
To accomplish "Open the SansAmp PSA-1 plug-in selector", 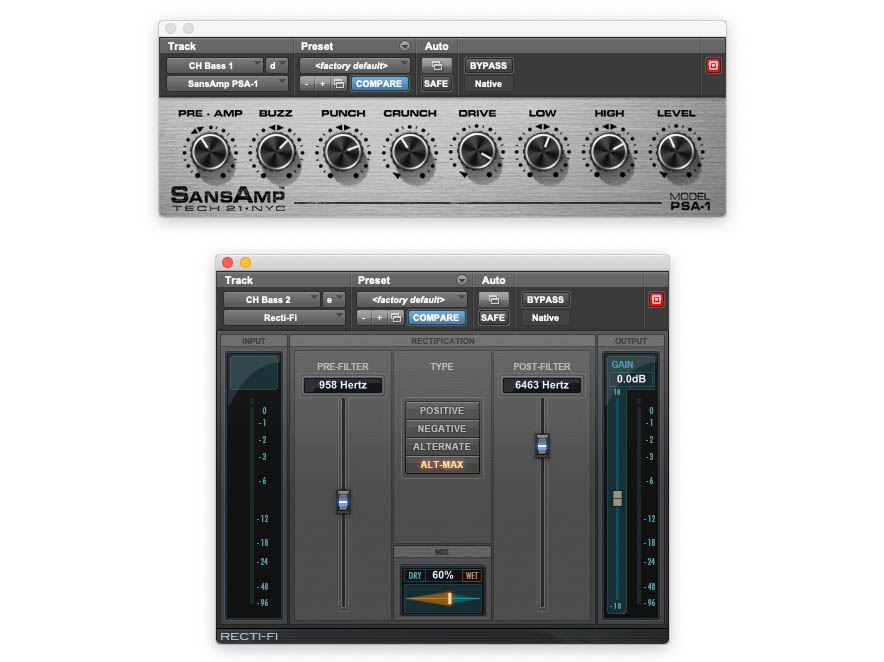I will [227, 83].
